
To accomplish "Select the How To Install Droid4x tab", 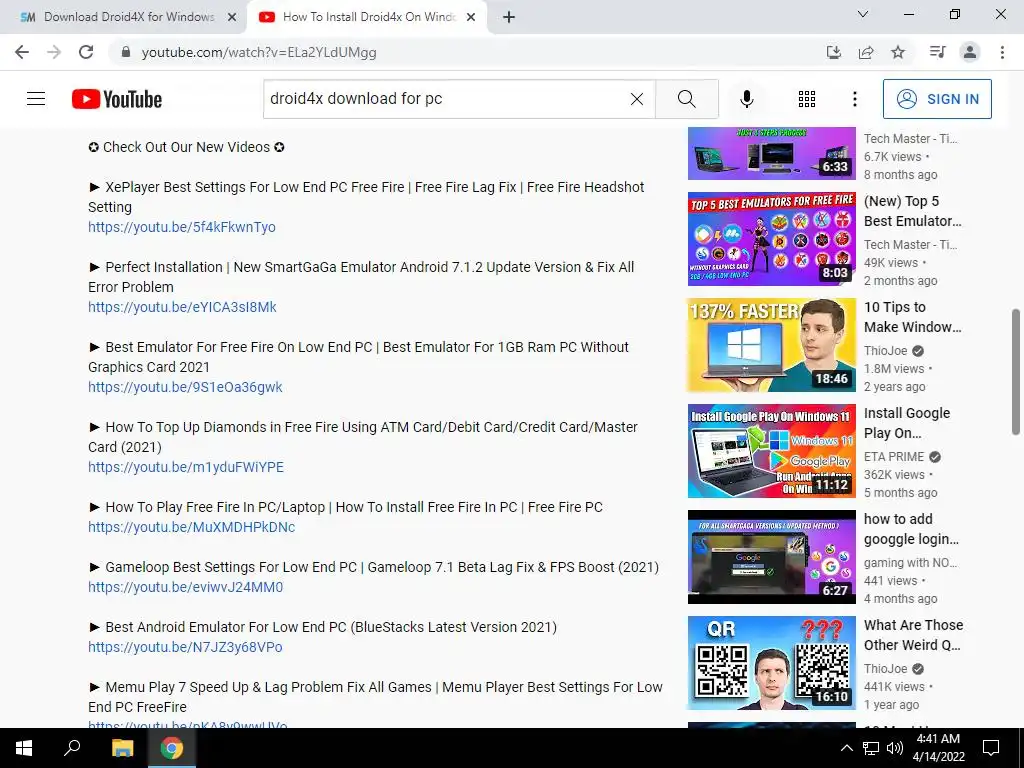I will pyautogui.click(x=366, y=17).
